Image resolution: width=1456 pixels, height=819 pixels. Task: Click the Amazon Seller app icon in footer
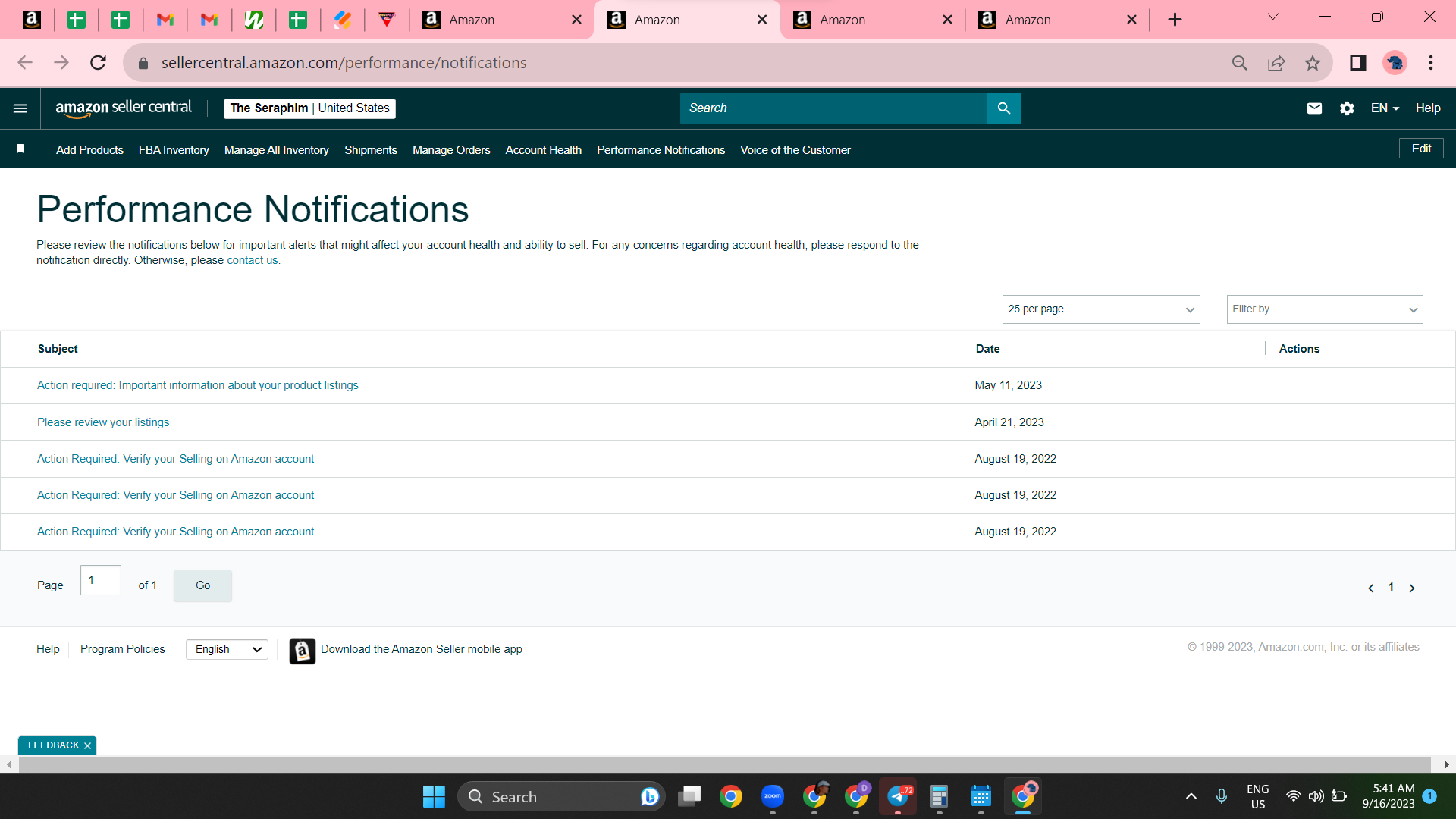[x=303, y=651]
